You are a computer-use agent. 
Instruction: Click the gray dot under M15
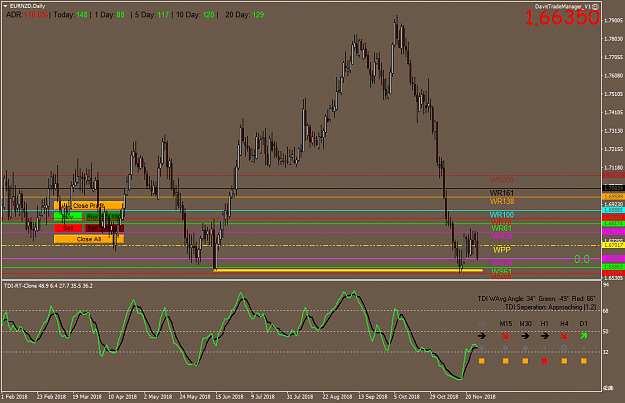pyautogui.click(x=505, y=348)
